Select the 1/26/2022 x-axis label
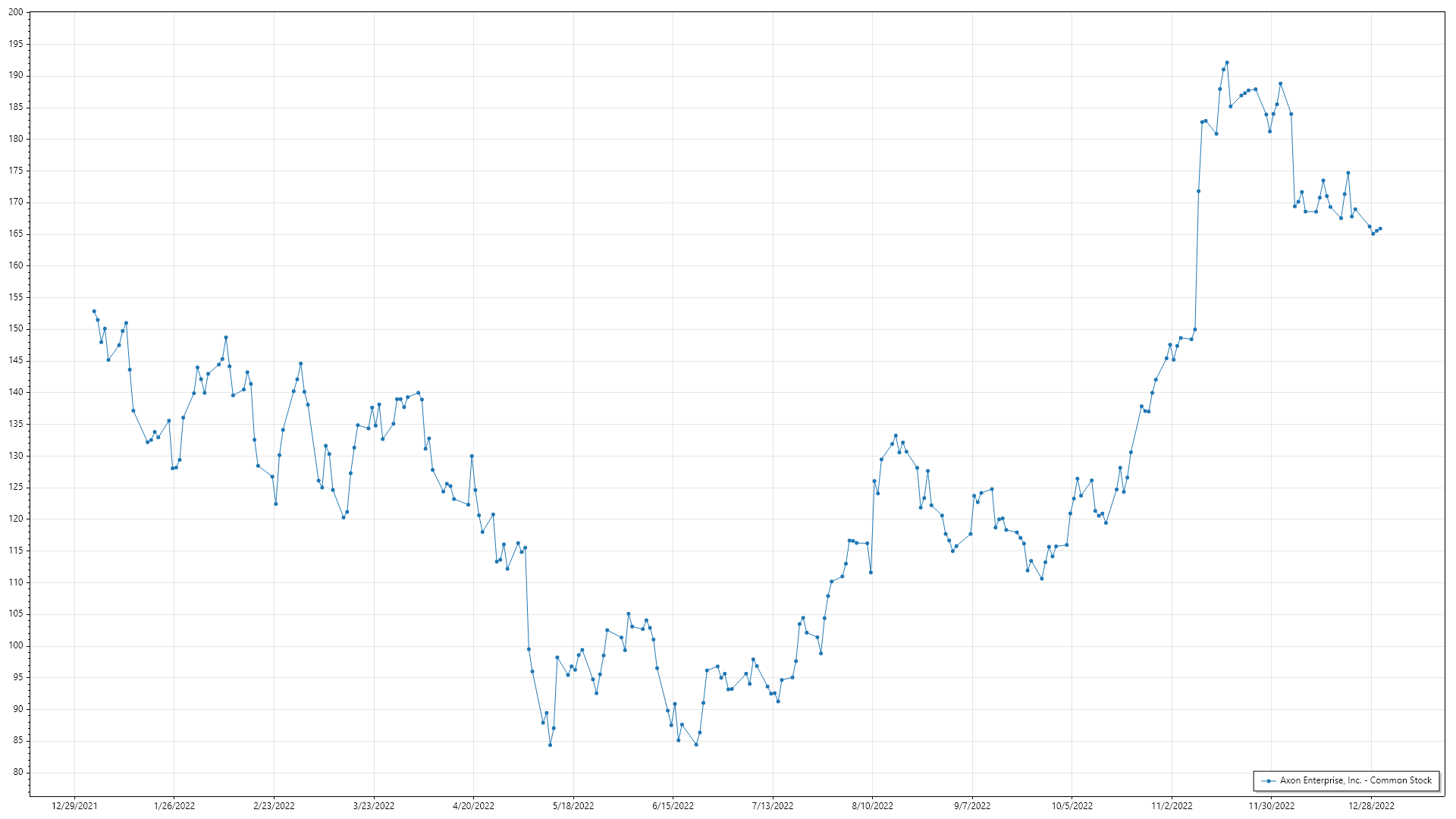The height and width of the screenshot is (819, 1456). [174, 805]
